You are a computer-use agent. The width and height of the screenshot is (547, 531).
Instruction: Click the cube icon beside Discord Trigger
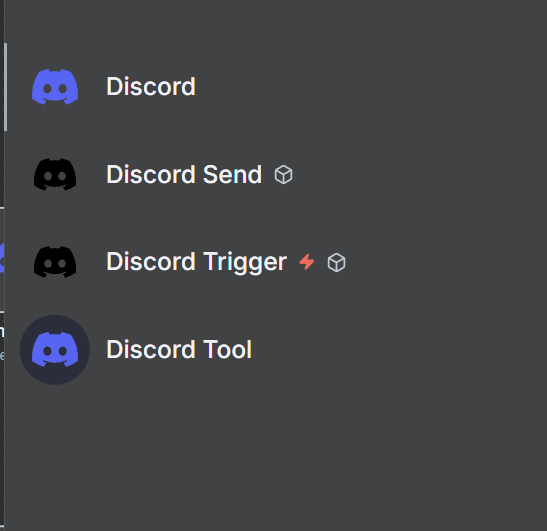(x=336, y=263)
